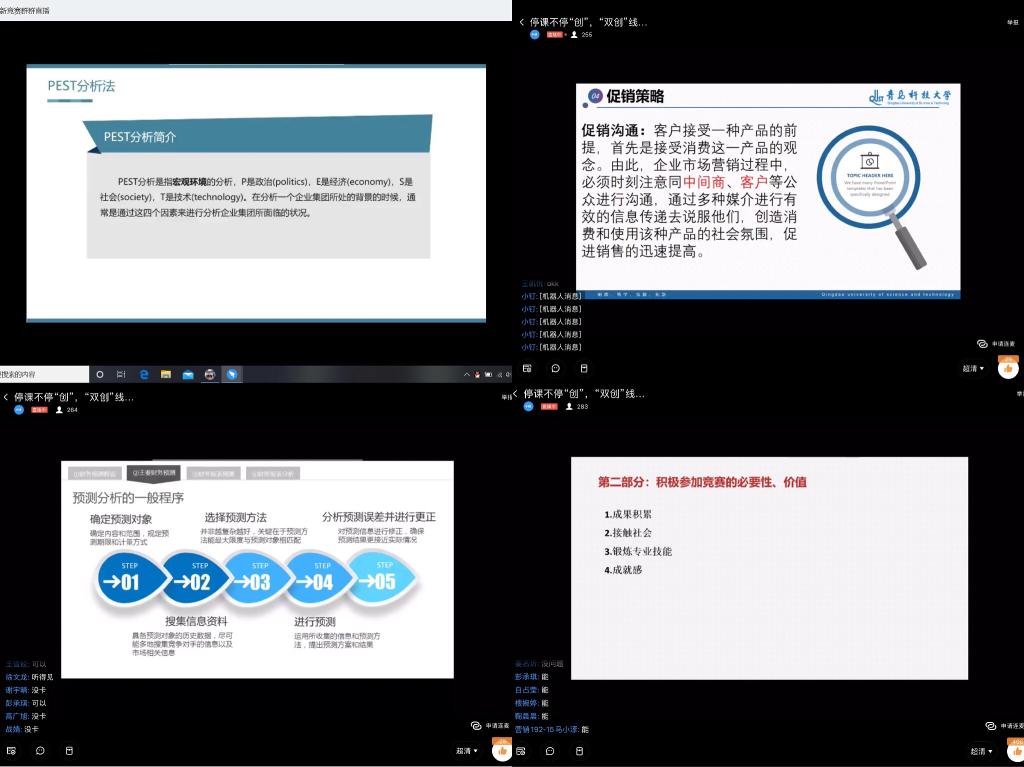This screenshot has width=1024, height=767.
Task: Go back from the 255-viewer live stream
Action: click(x=521, y=21)
